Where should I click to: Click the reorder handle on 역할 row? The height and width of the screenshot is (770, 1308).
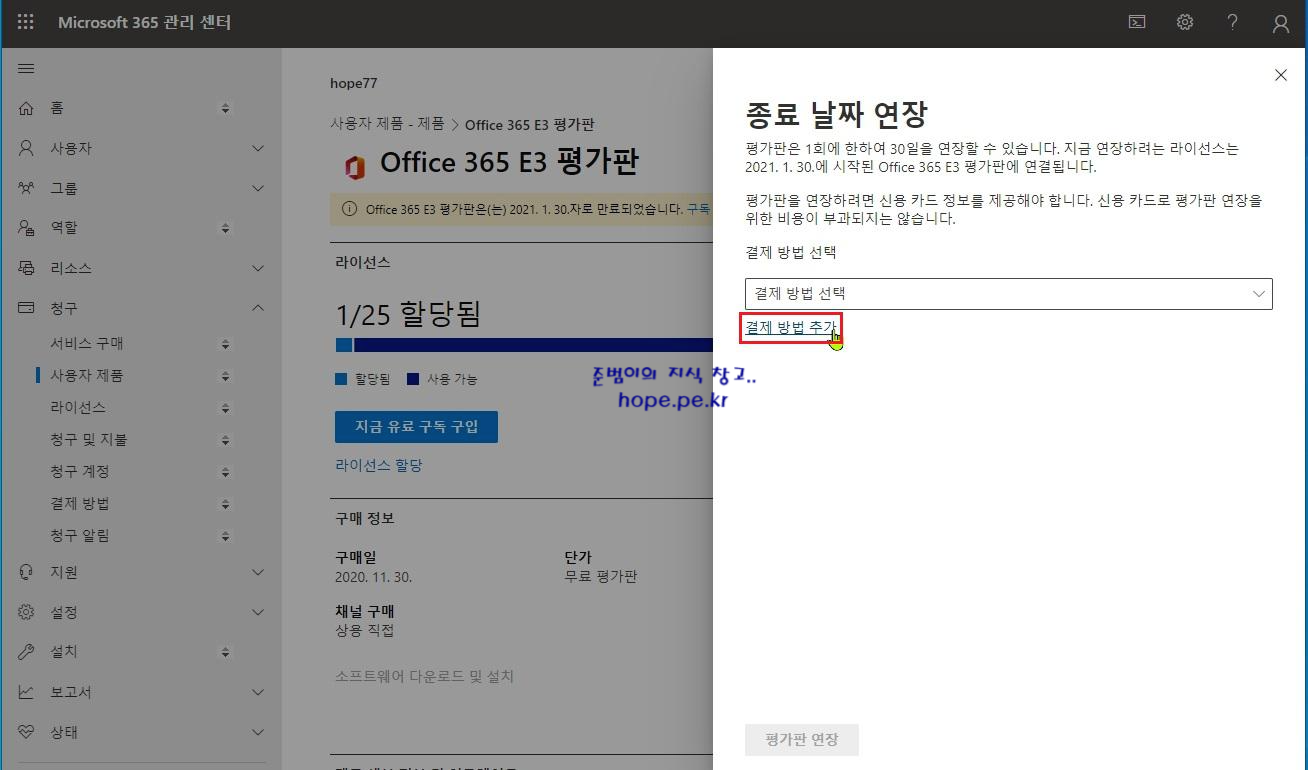[x=225, y=228]
